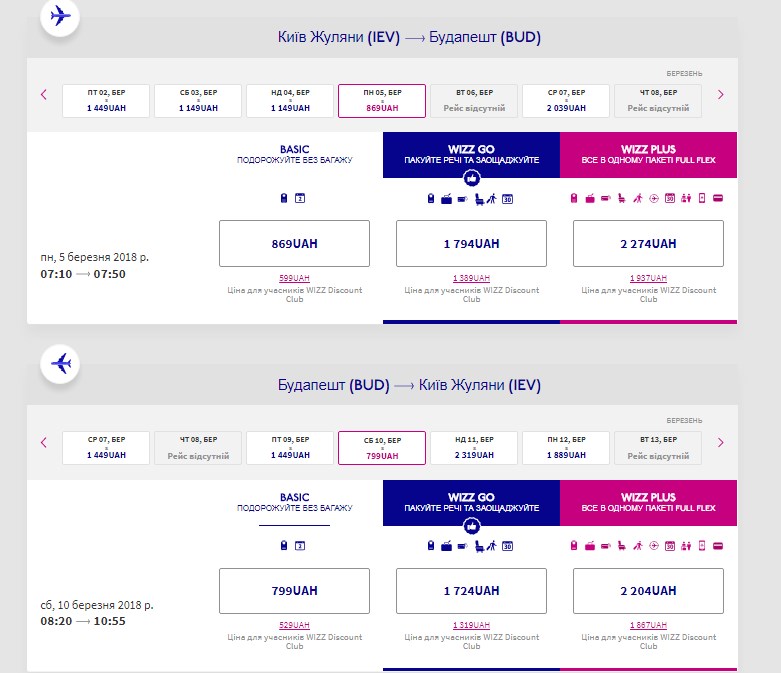Image resolution: width=781 pixels, height=673 pixels.
Task: Open the return 1 867UAH Discount Club price link
Action: (x=648, y=625)
